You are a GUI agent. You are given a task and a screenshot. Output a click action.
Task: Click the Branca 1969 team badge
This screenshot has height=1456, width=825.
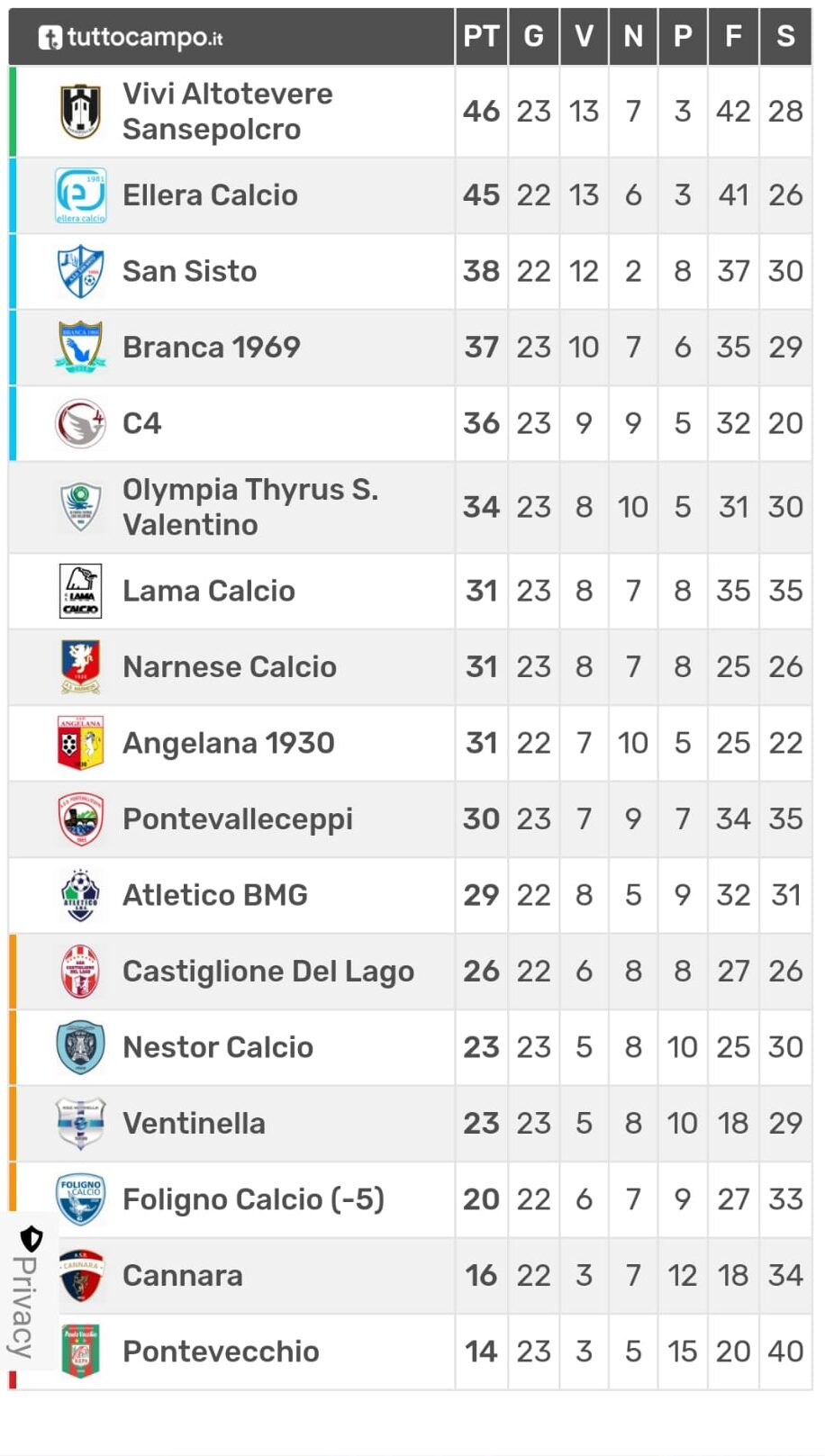pyautogui.click(x=80, y=347)
